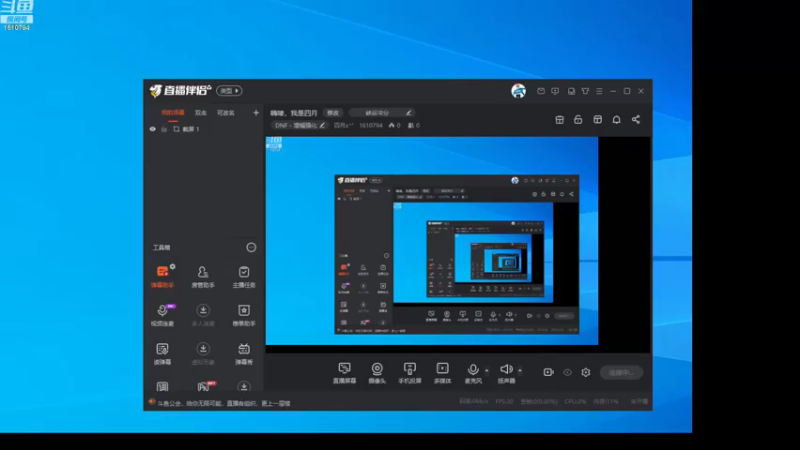Add 手机投屏 phone casting source
This screenshot has width=800, height=450.
tap(410, 373)
